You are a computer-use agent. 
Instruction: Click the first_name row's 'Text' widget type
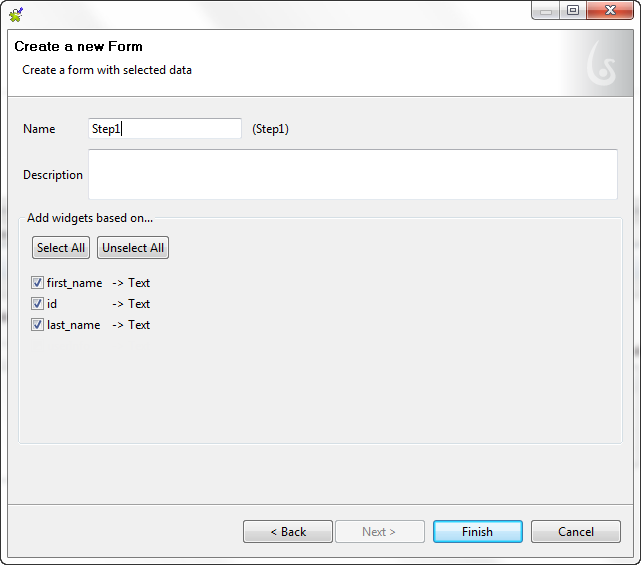click(x=139, y=283)
